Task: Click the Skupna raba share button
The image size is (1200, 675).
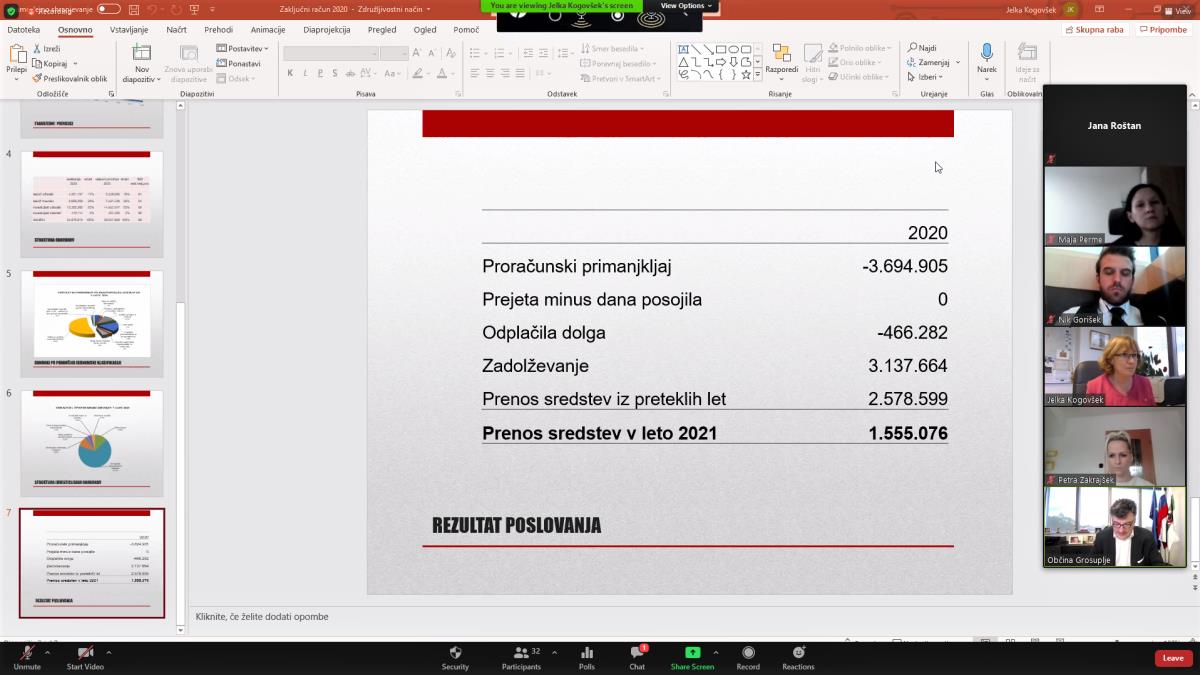Action: pos(1095,30)
